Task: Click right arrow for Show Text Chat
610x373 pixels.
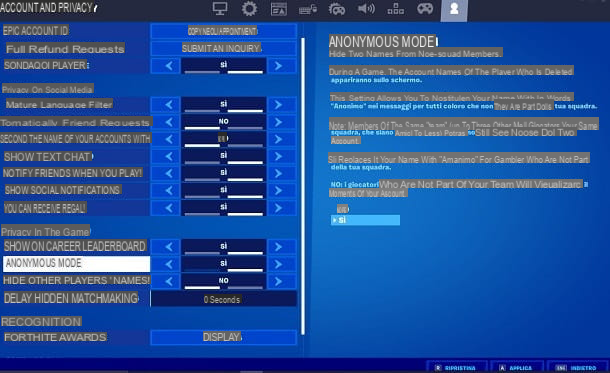Action: point(278,156)
